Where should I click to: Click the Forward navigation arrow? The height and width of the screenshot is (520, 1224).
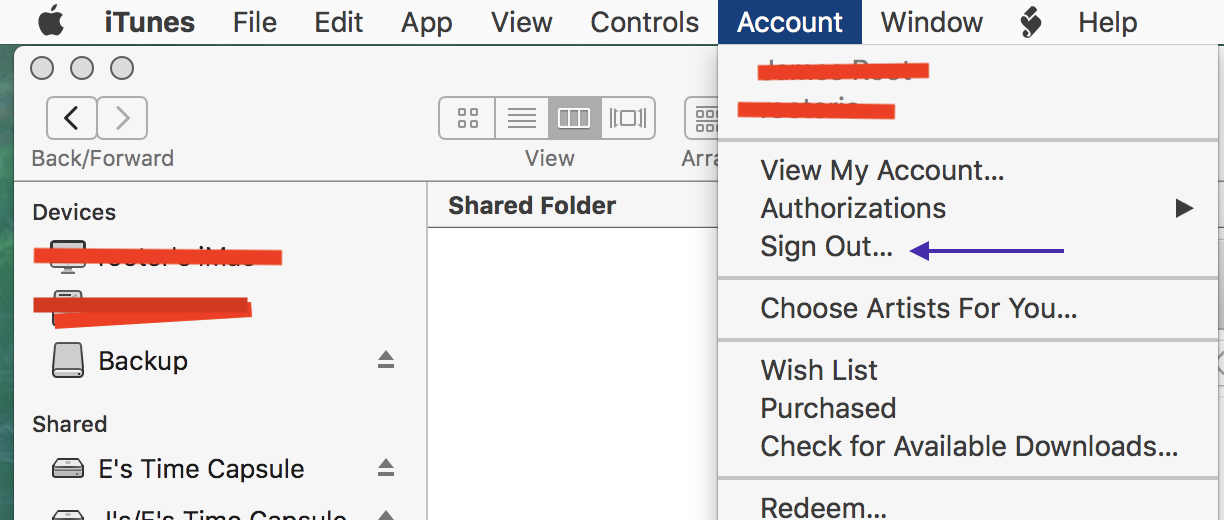point(123,118)
